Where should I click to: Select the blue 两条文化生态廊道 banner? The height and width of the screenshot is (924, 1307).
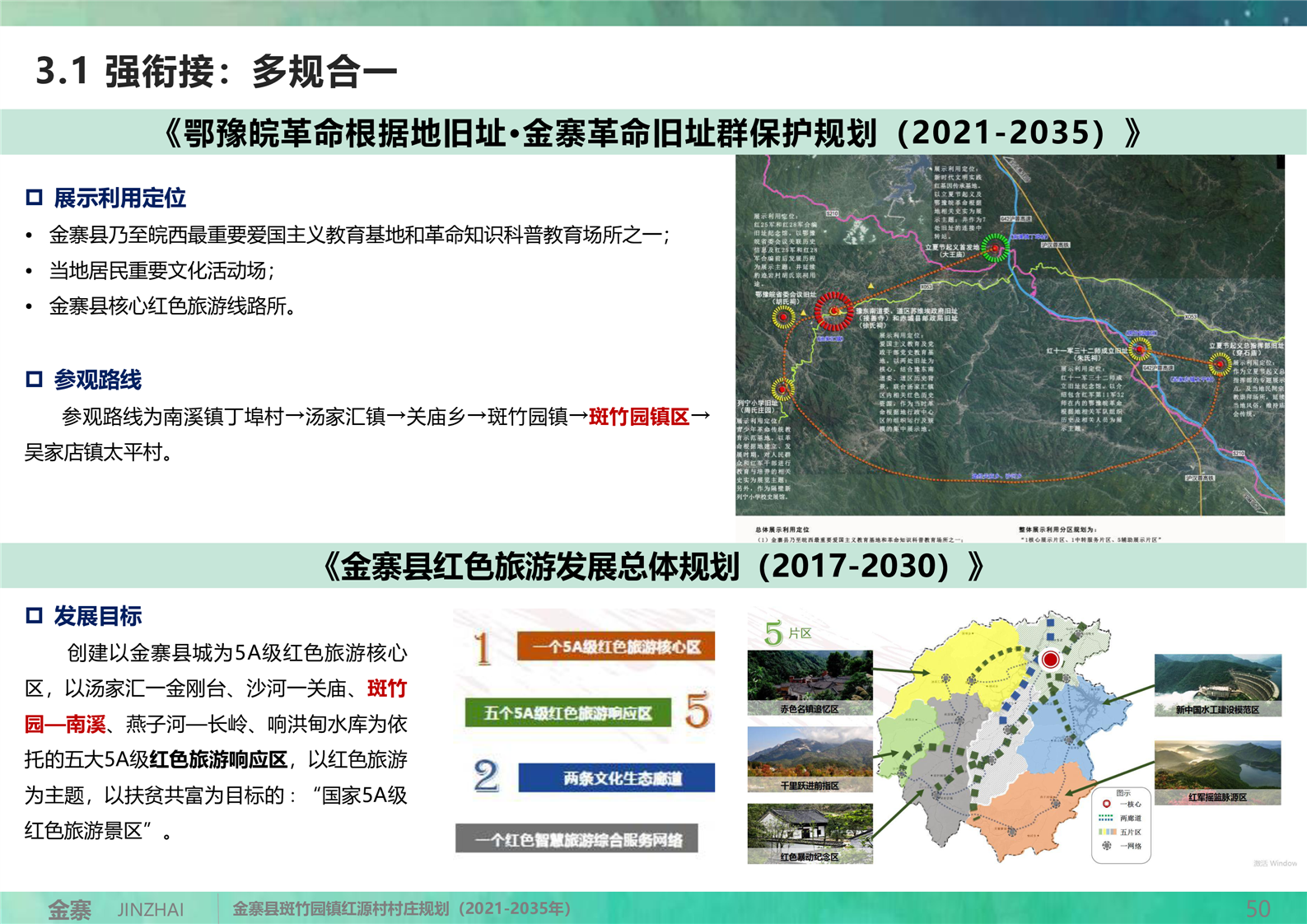[616, 778]
